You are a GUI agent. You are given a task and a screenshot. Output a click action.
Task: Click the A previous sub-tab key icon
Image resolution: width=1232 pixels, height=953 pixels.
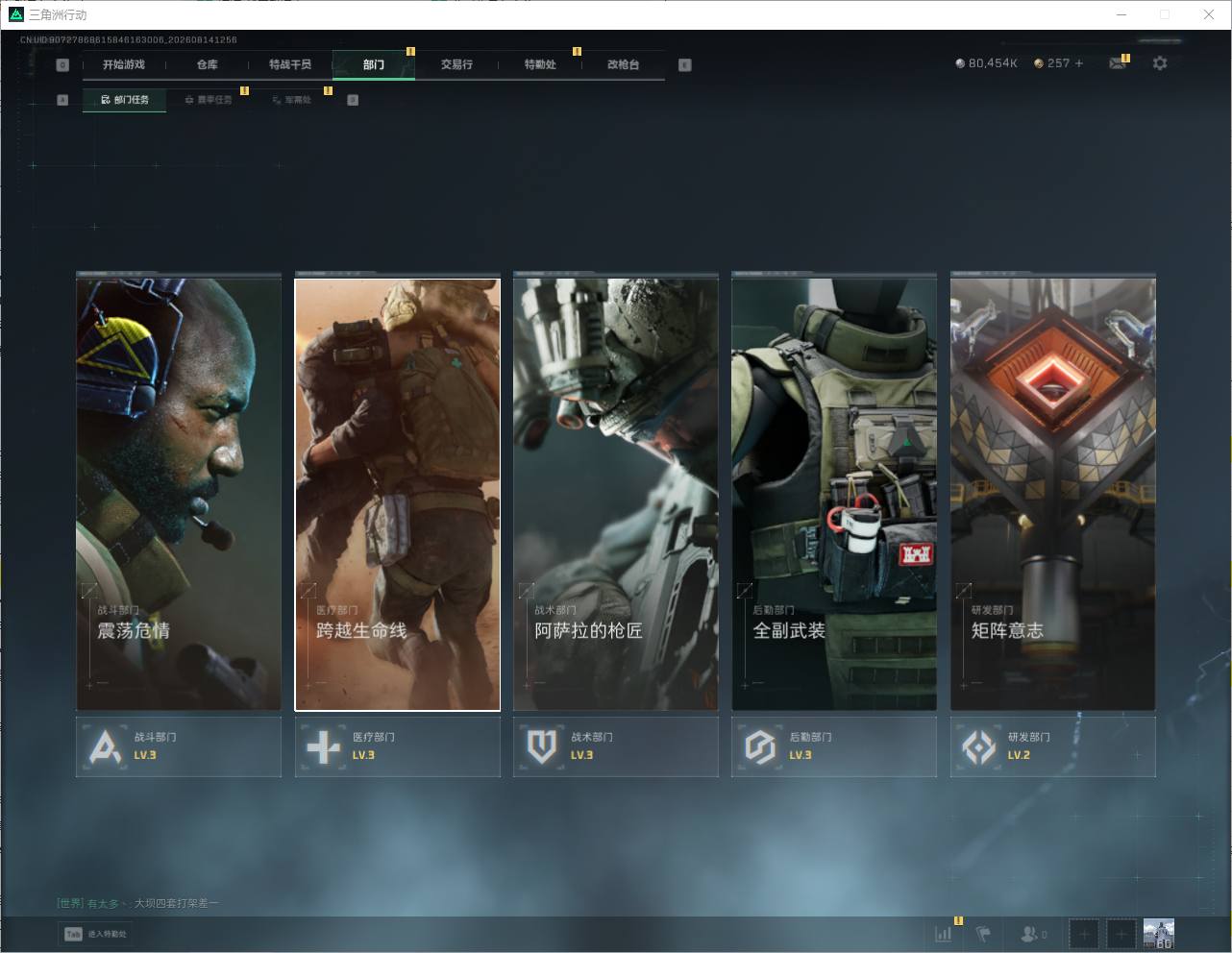tap(62, 100)
